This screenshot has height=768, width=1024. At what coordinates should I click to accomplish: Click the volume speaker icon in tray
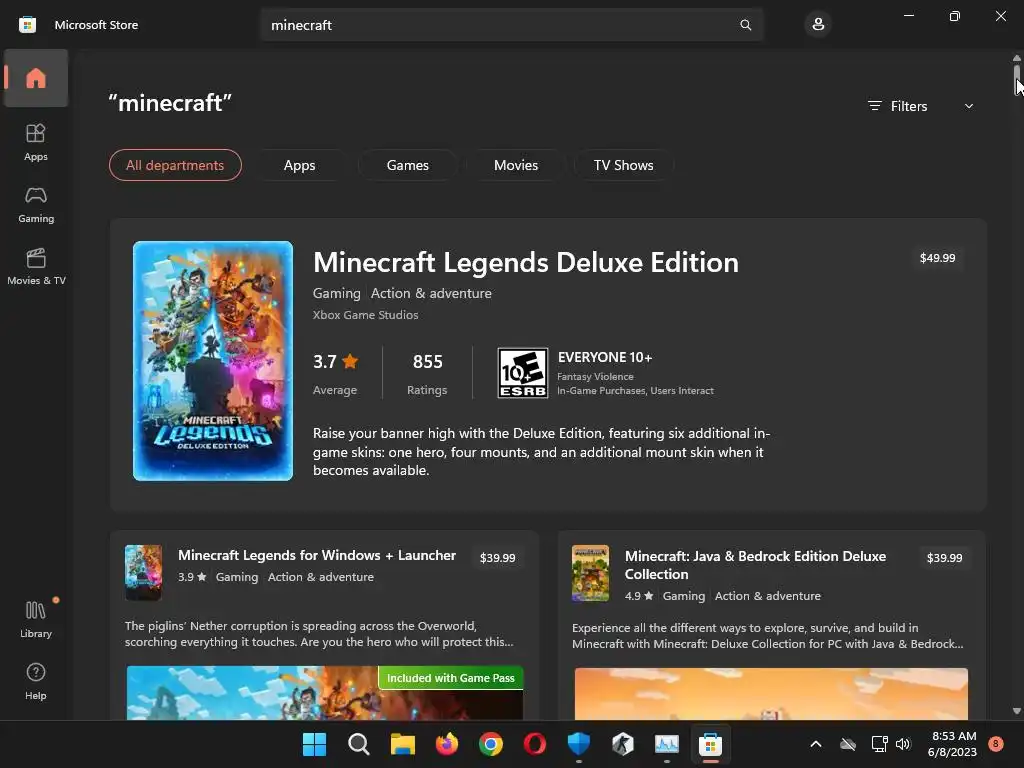click(x=903, y=744)
